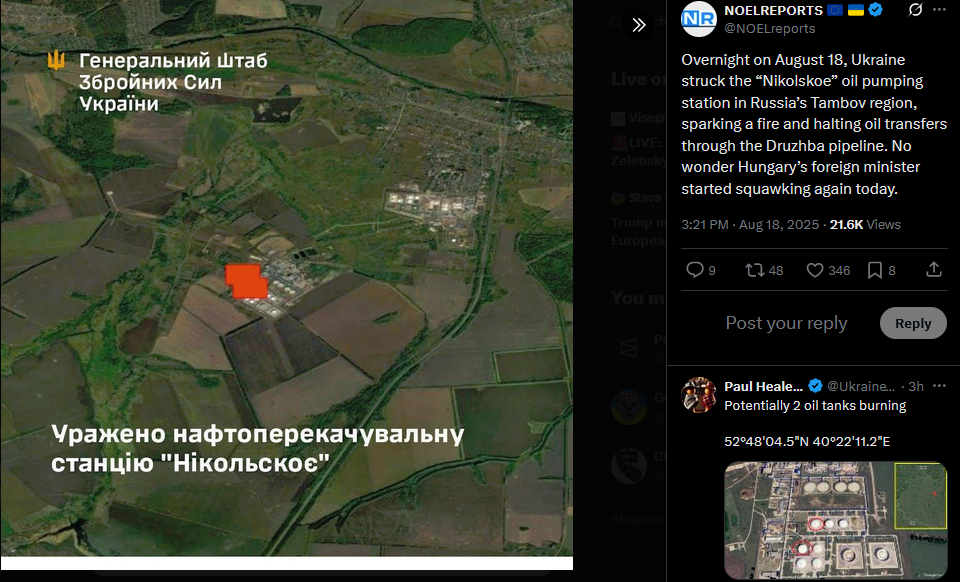Bookmark the post with 8 bookmarks
This screenshot has height=582, width=960.
(875, 270)
